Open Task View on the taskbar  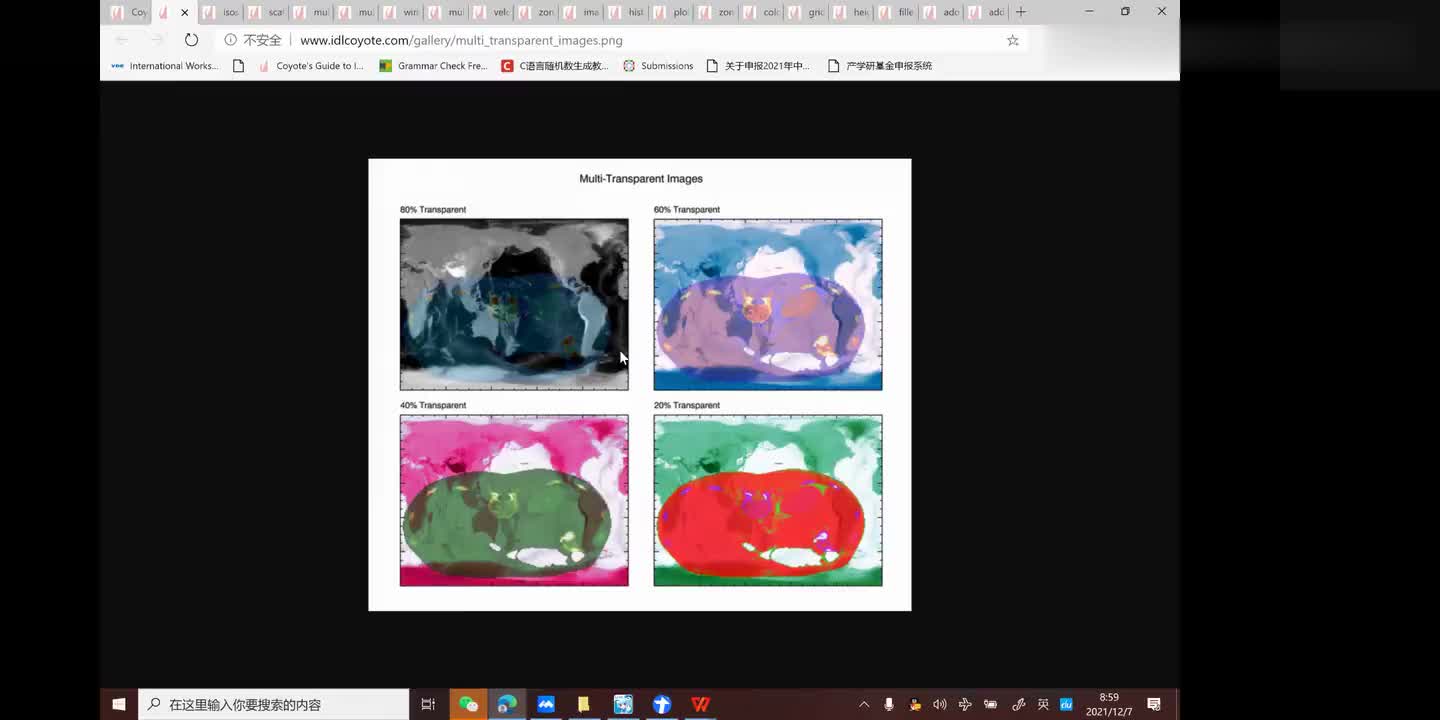click(428, 704)
